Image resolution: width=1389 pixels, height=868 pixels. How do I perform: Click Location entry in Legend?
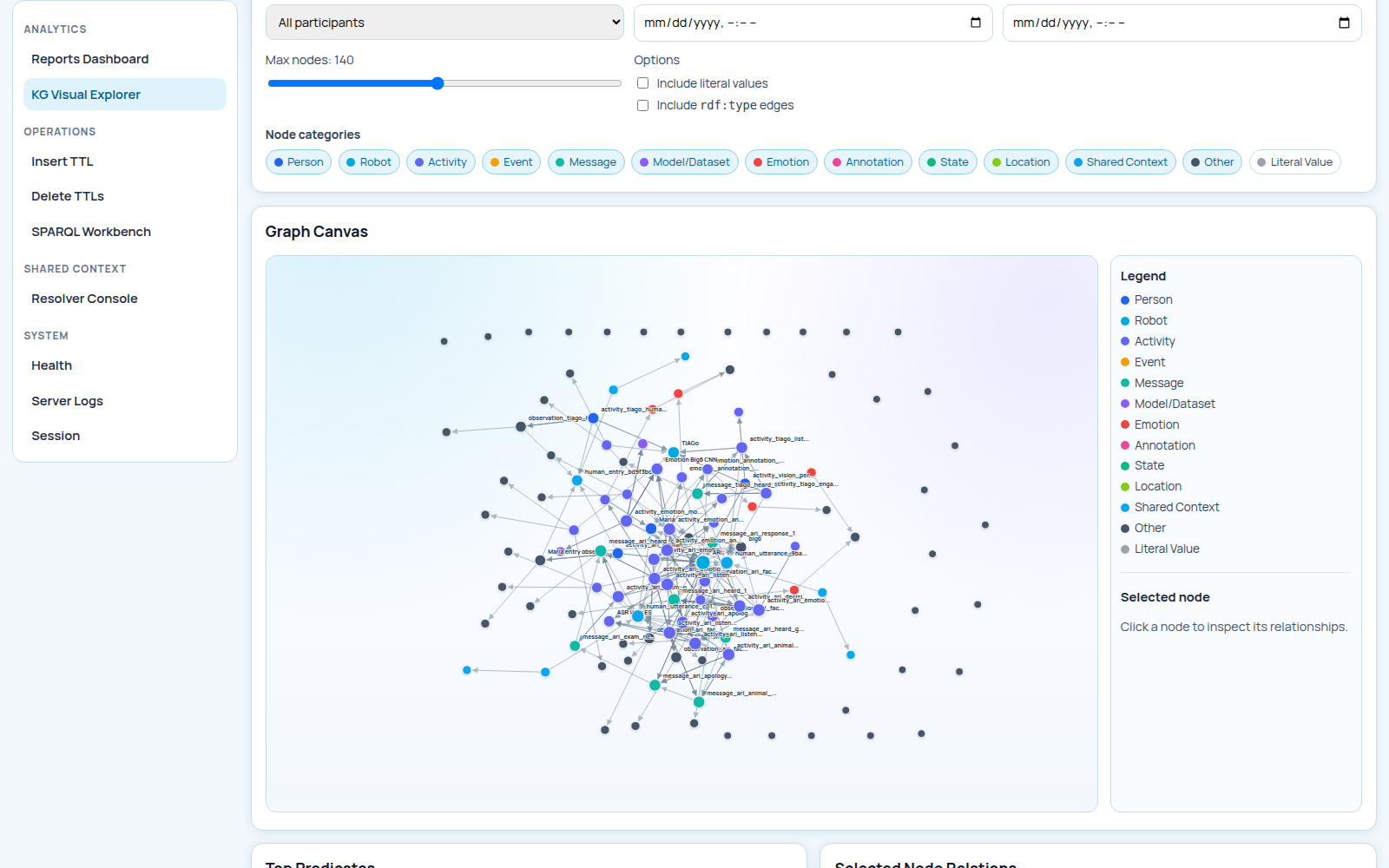pos(1151,486)
